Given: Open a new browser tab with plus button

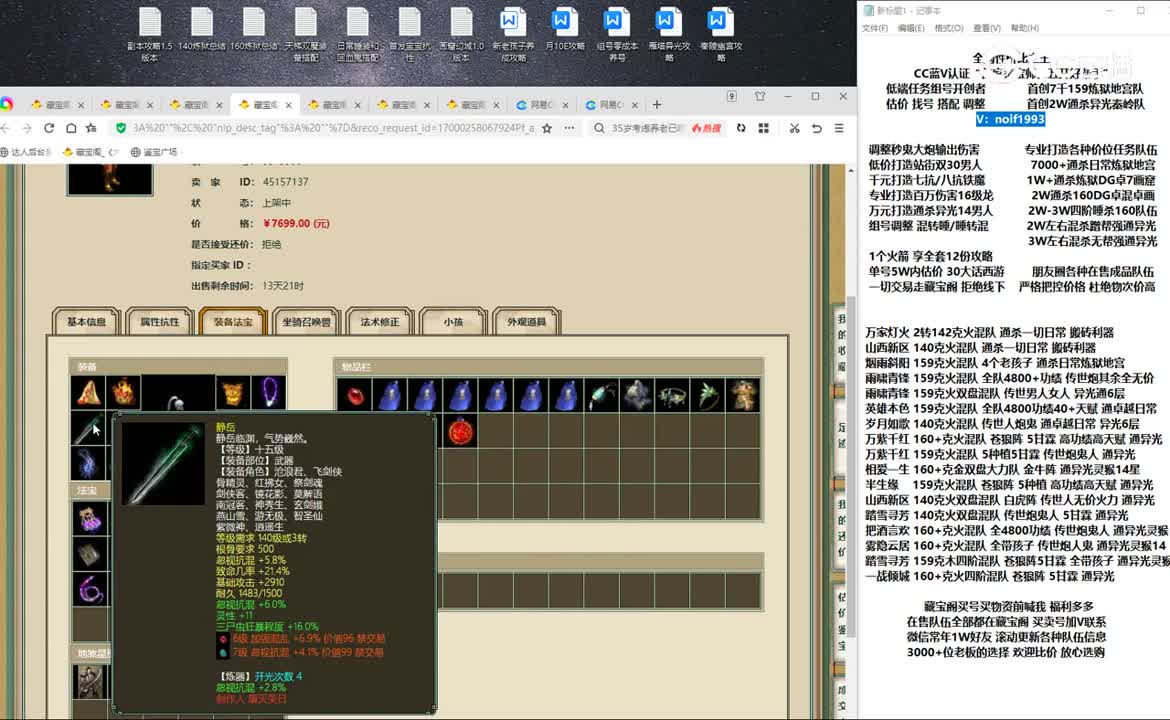Looking at the screenshot, I should 657,104.
